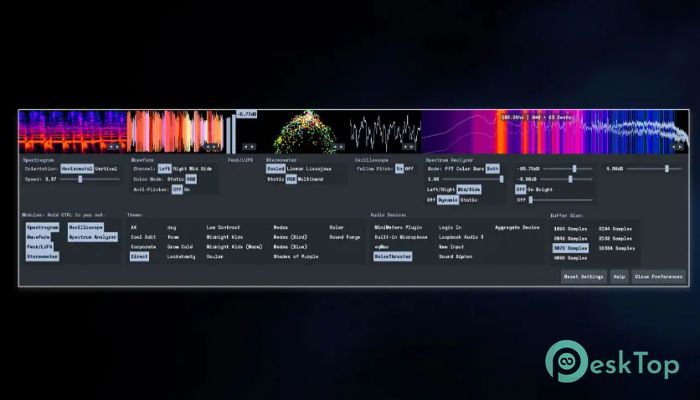Select the Sound Forge theme
The width and height of the screenshot is (700, 400).
pos(345,238)
